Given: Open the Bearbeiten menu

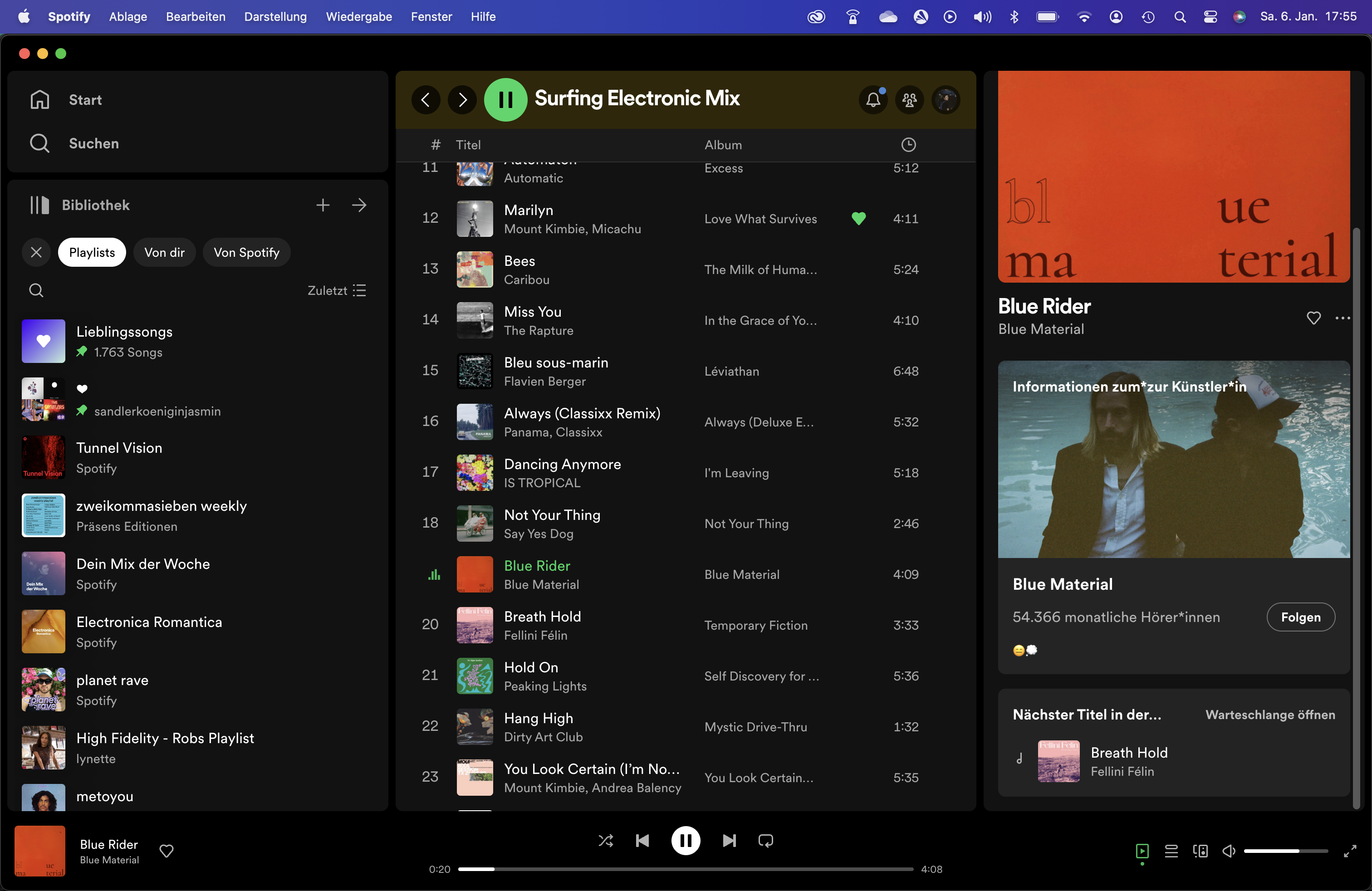Looking at the screenshot, I should [x=196, y=17].
